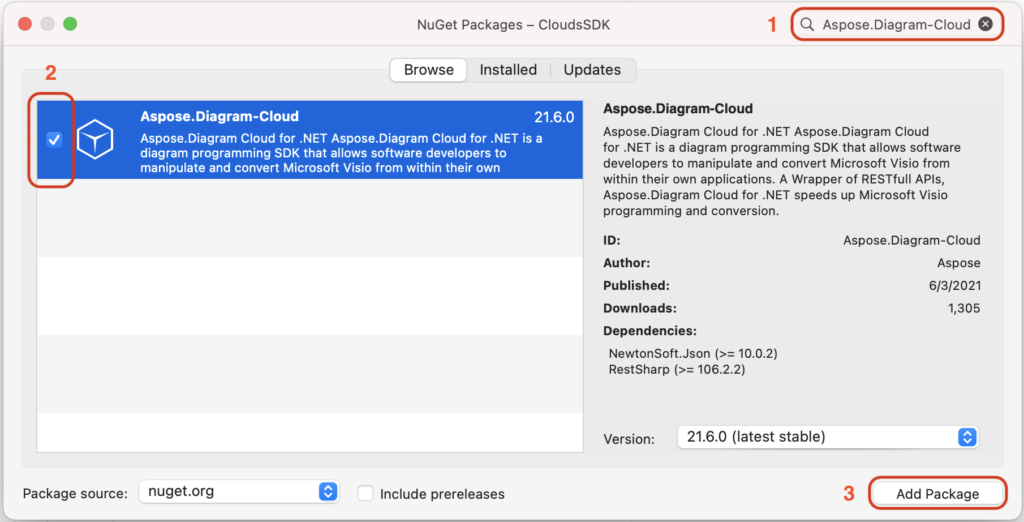
Task: Open the Version dropdown
Action: [x=828, y=436]
